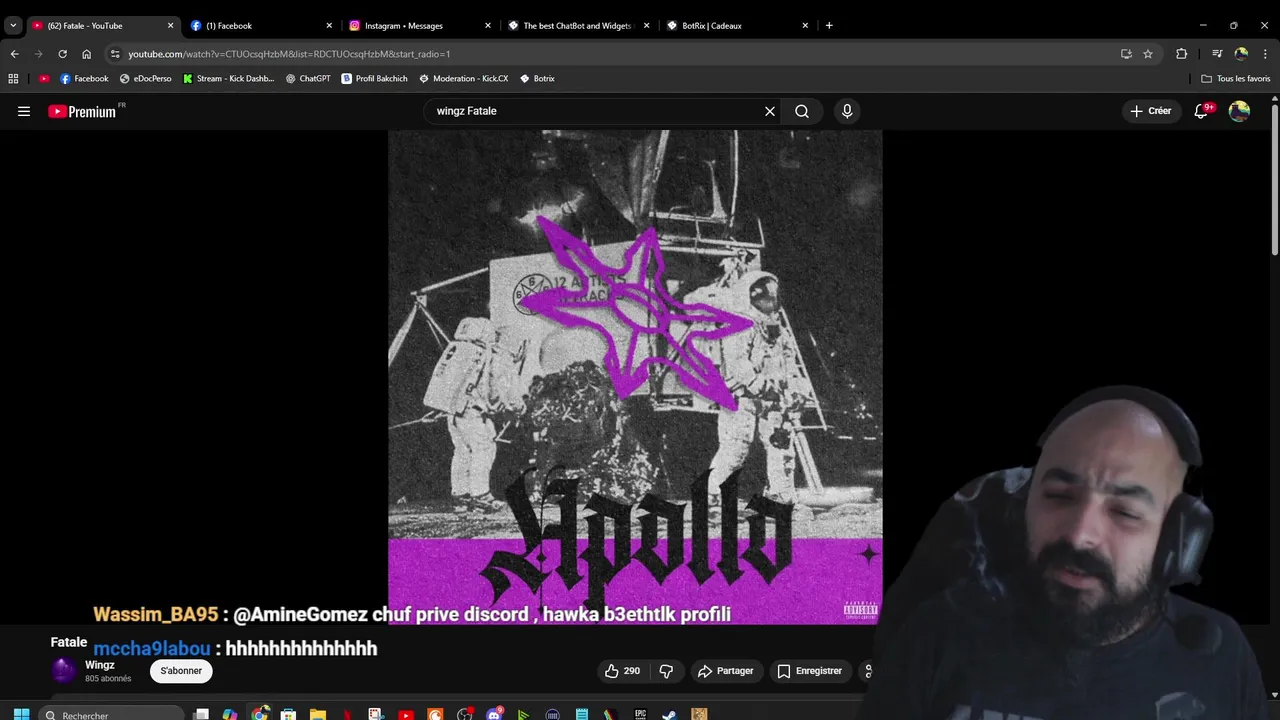Open the browser home page
The image size is (1280, 720).
coord(86,54)
